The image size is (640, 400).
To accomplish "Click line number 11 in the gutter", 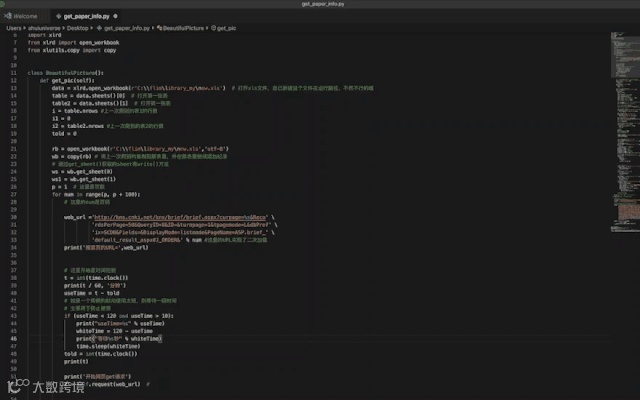I will (14, 73).
